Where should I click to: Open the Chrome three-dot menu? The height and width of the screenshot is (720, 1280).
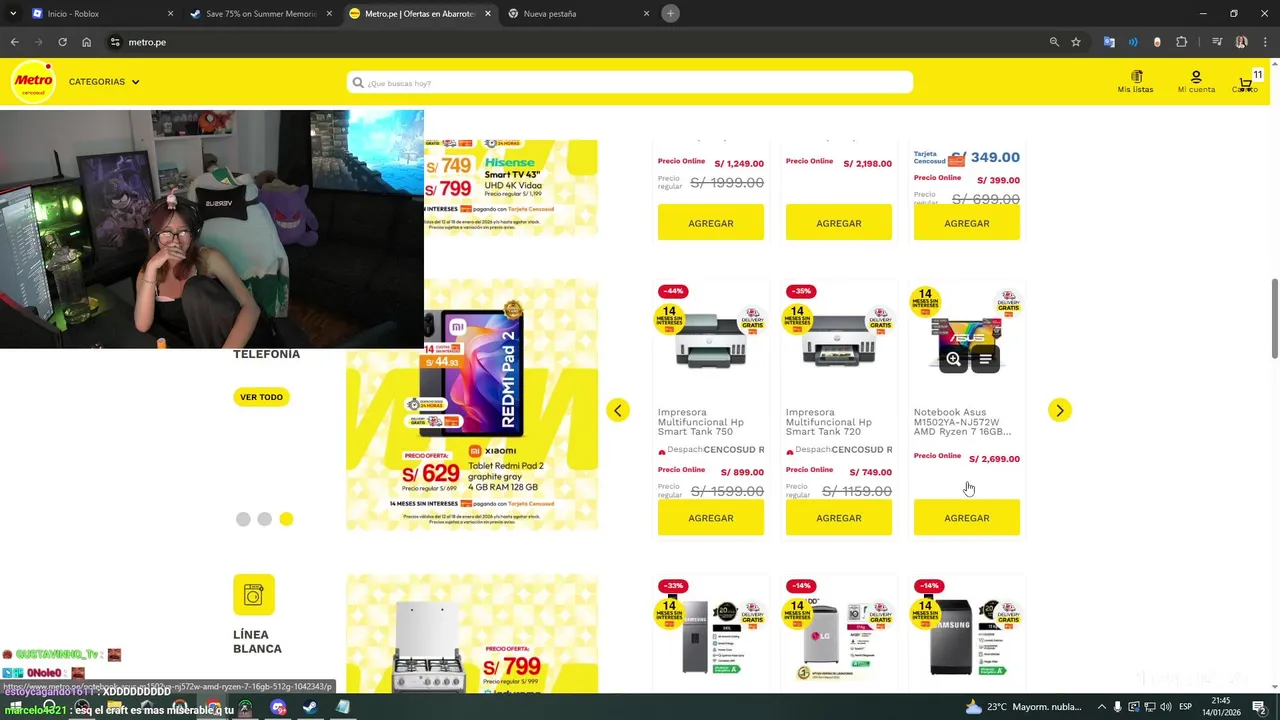(1265, 42)
